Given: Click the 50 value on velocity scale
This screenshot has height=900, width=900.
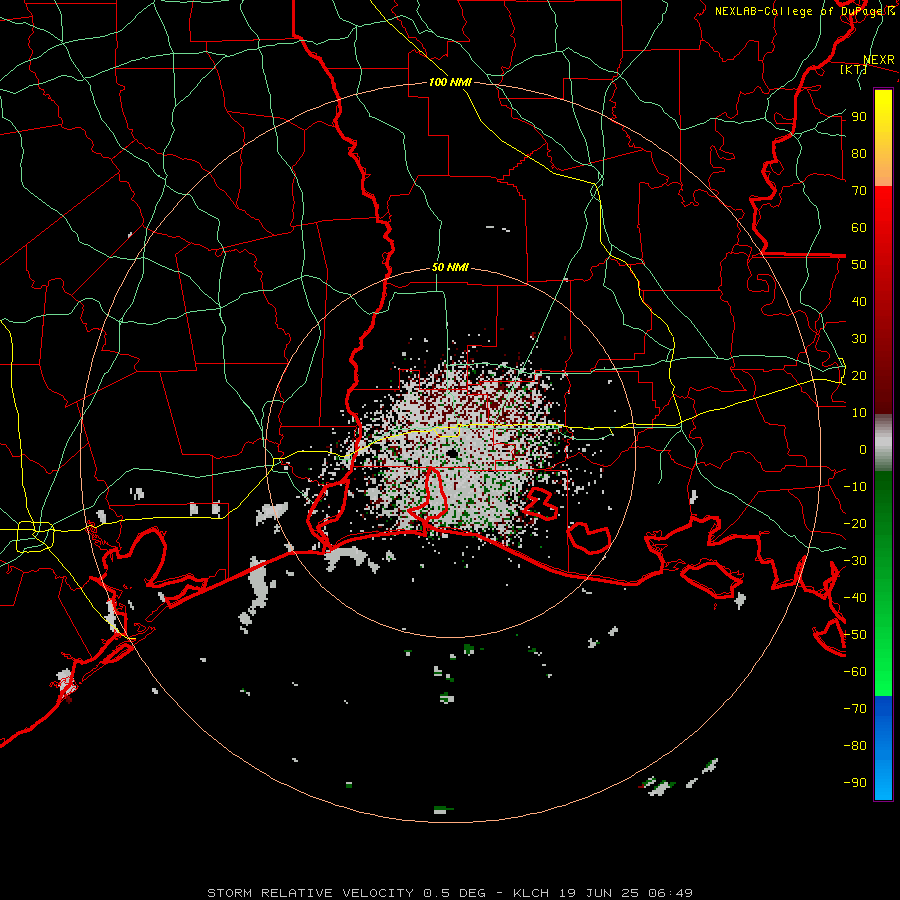Looking at the screenshot, I should [859, 265].
